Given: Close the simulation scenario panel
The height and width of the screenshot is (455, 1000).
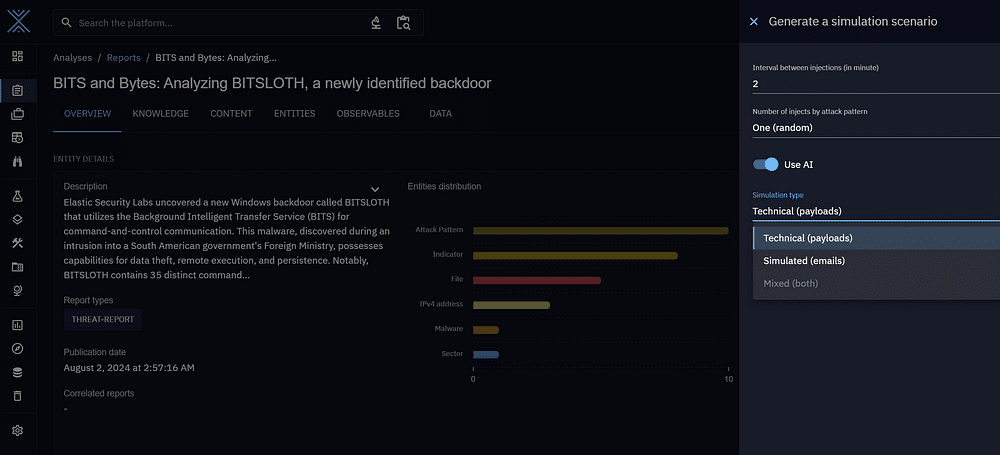Looking at the screenshot, I should pyautogui.click(x=754, y=21).
